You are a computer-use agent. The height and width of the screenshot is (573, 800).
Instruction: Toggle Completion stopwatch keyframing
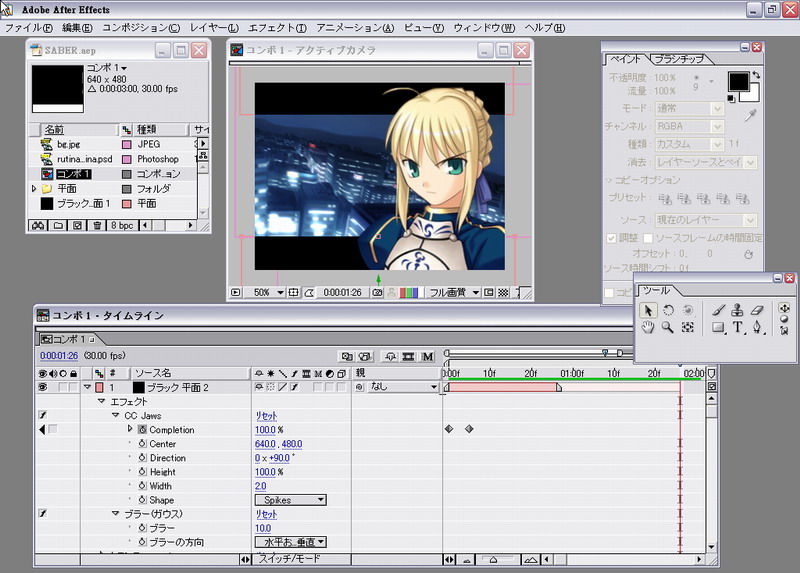pos(142,430)
